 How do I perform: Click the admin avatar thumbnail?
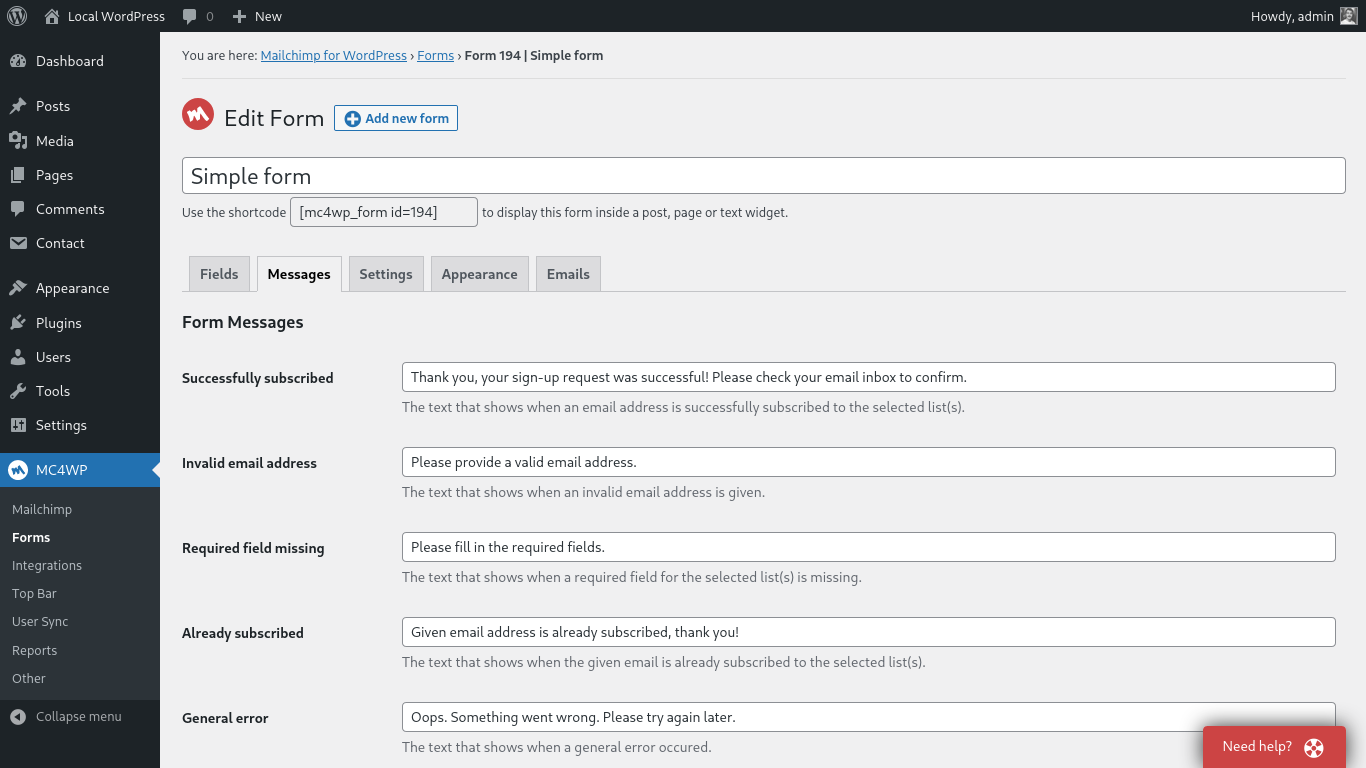coord(1349,16)
